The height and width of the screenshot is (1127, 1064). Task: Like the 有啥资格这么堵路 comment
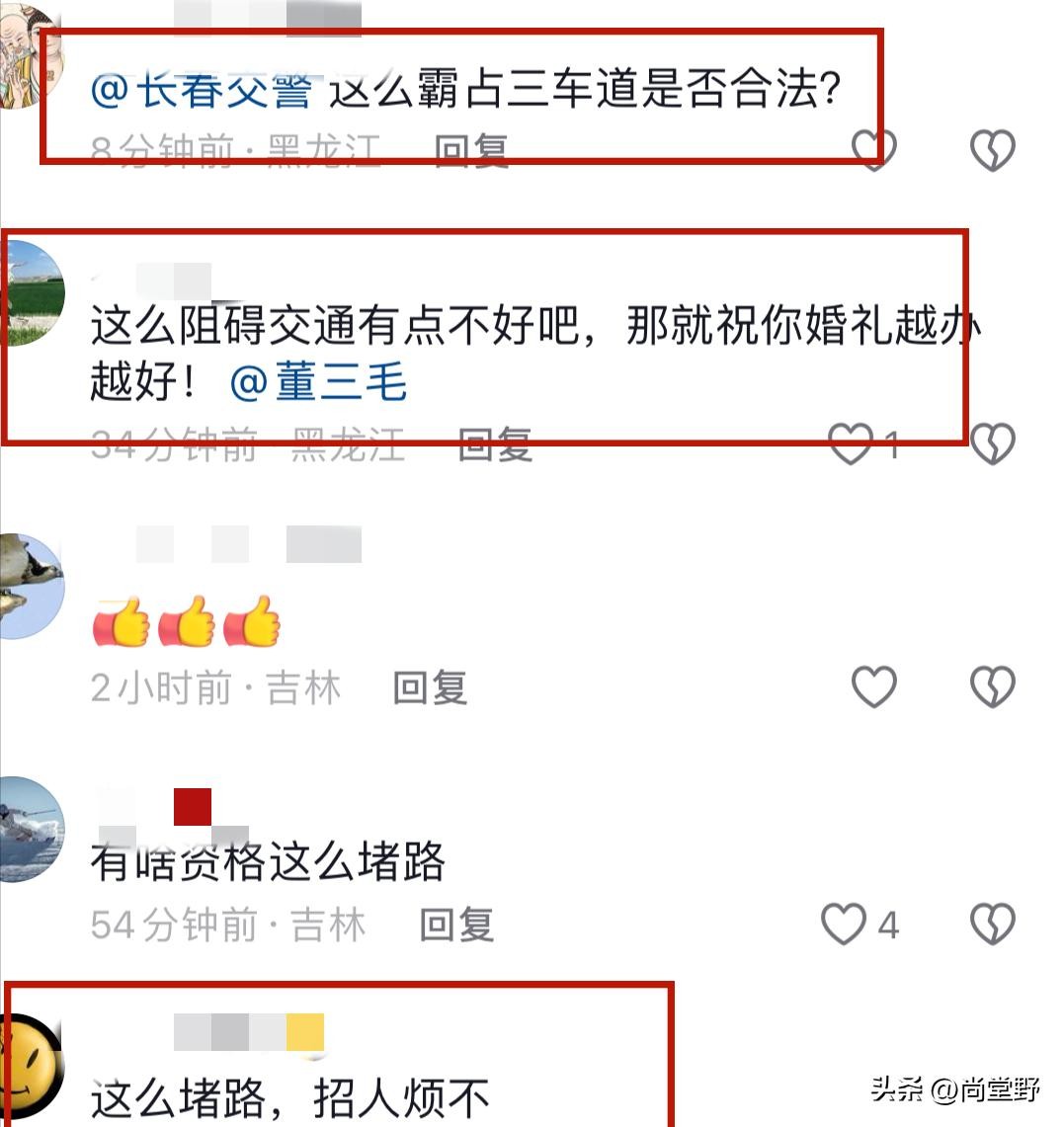point(844,924)
